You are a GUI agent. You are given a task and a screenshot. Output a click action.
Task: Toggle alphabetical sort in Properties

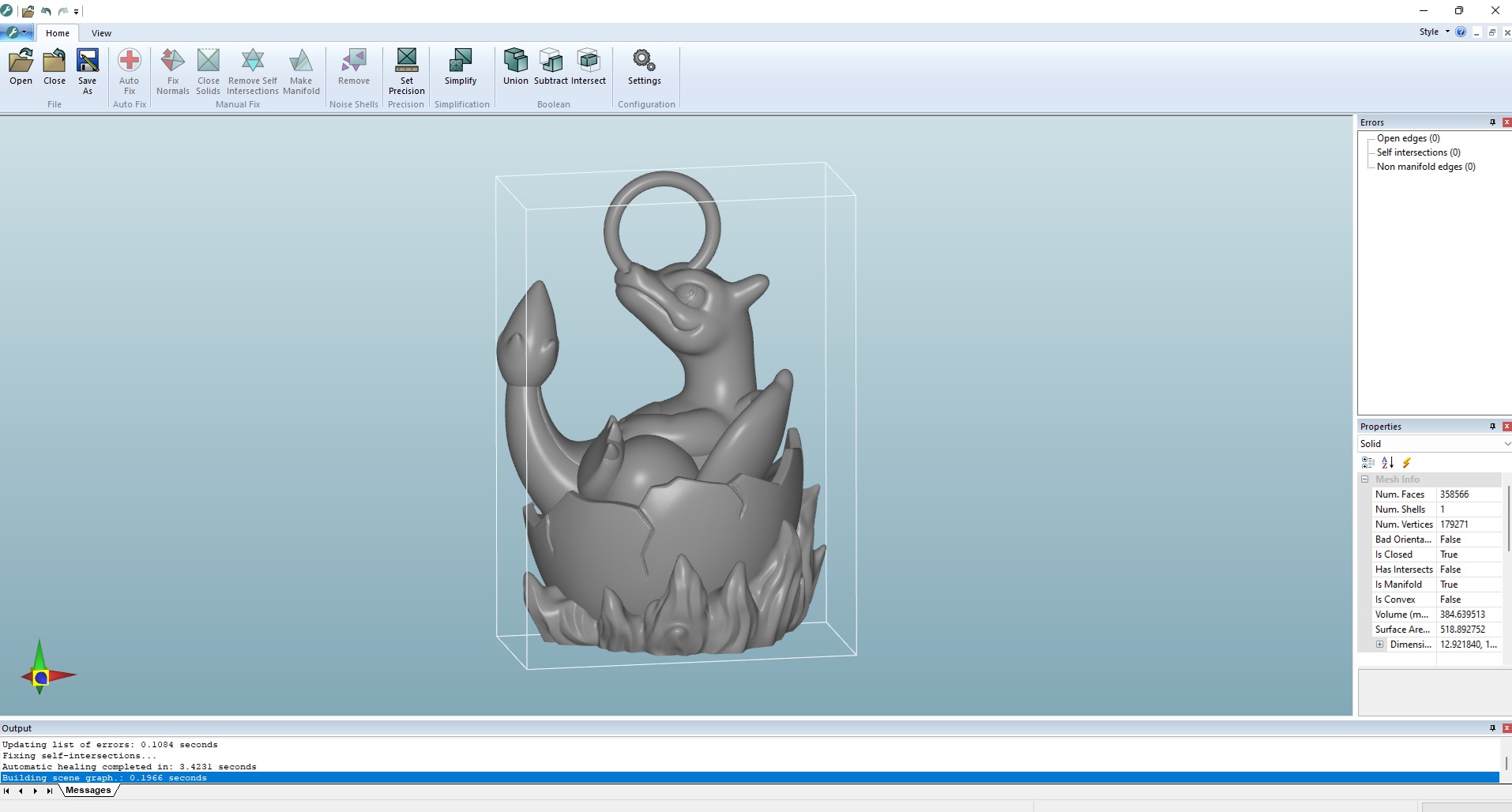(1387, 463)
